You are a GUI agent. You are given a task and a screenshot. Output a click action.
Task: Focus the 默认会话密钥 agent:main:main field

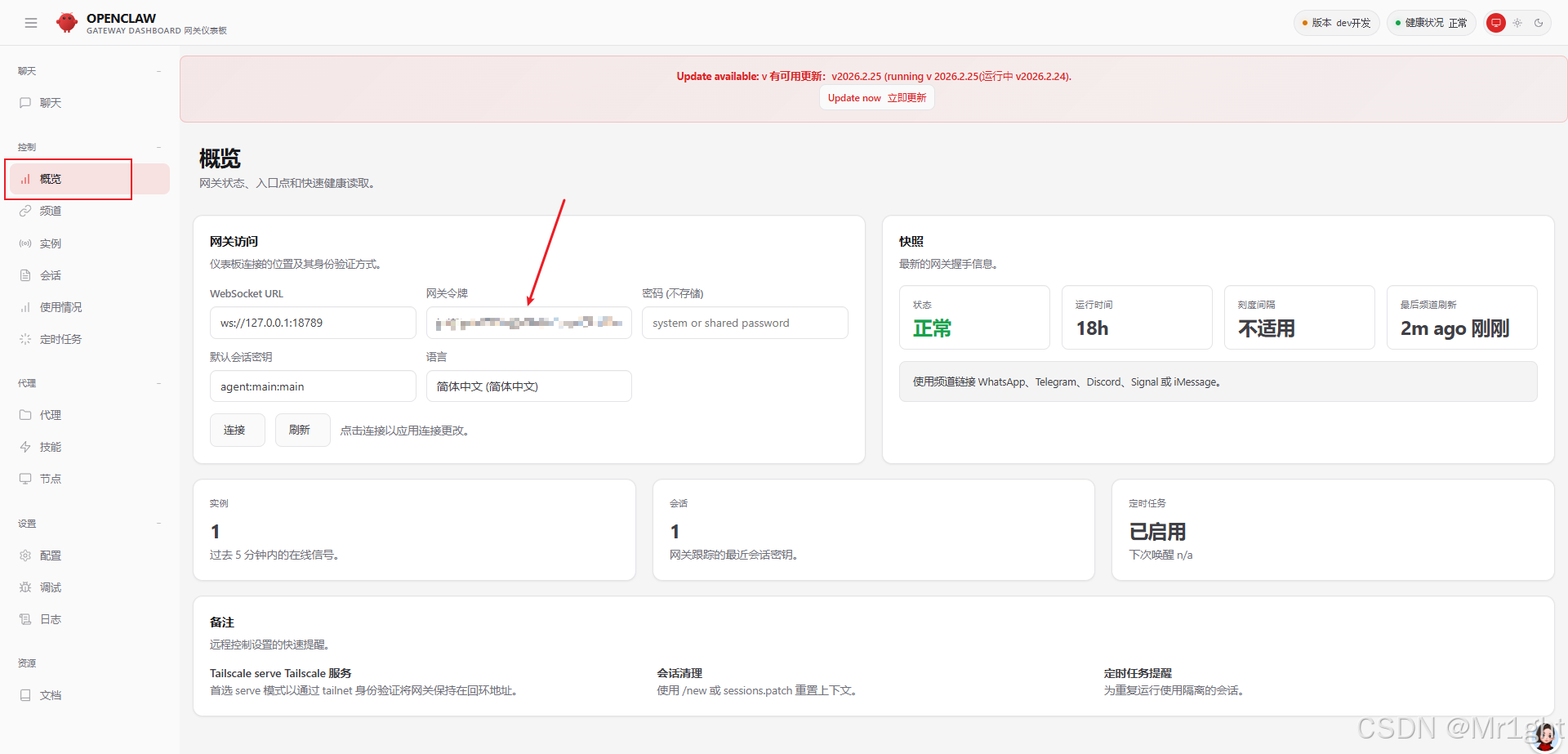click(313, 386)
